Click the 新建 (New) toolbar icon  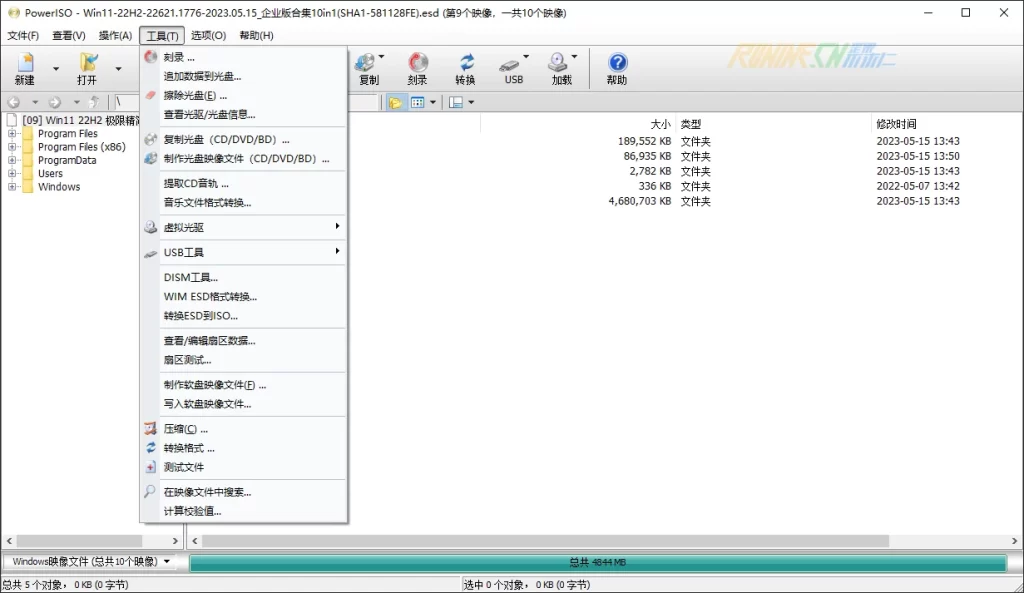tap(25, 68)
